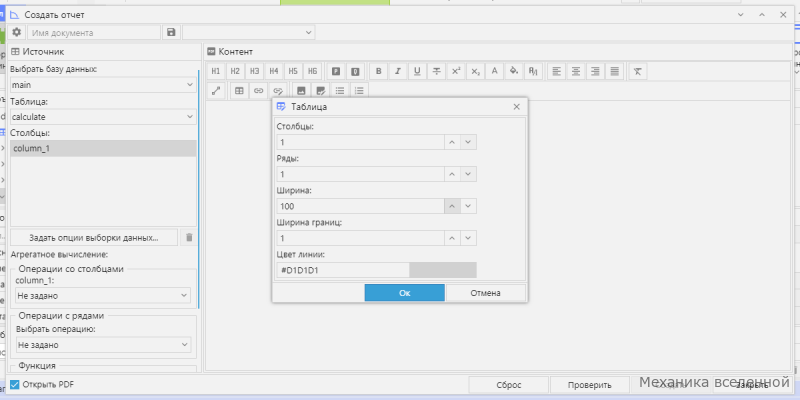The image size is (800, 400).
Task: Apply H3 heading style
Action: click(x=255, y=71)
